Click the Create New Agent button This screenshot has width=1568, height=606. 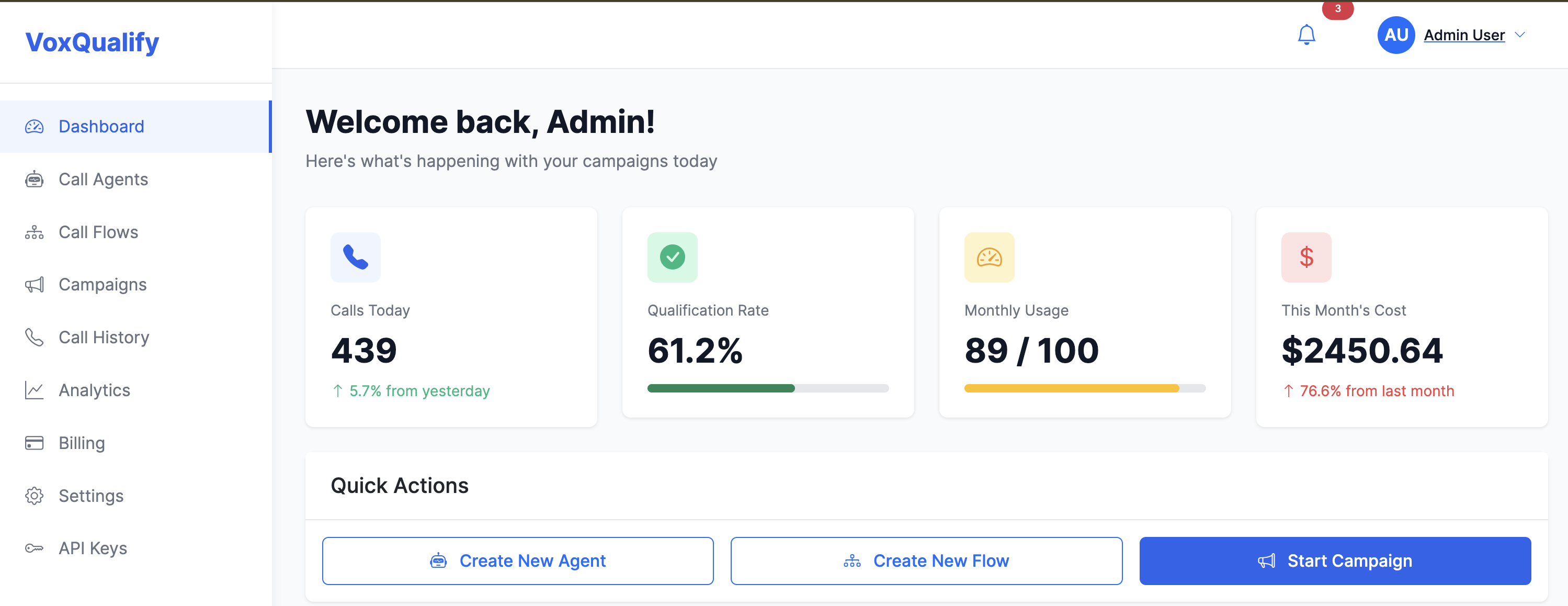click(x=517, y=560)
